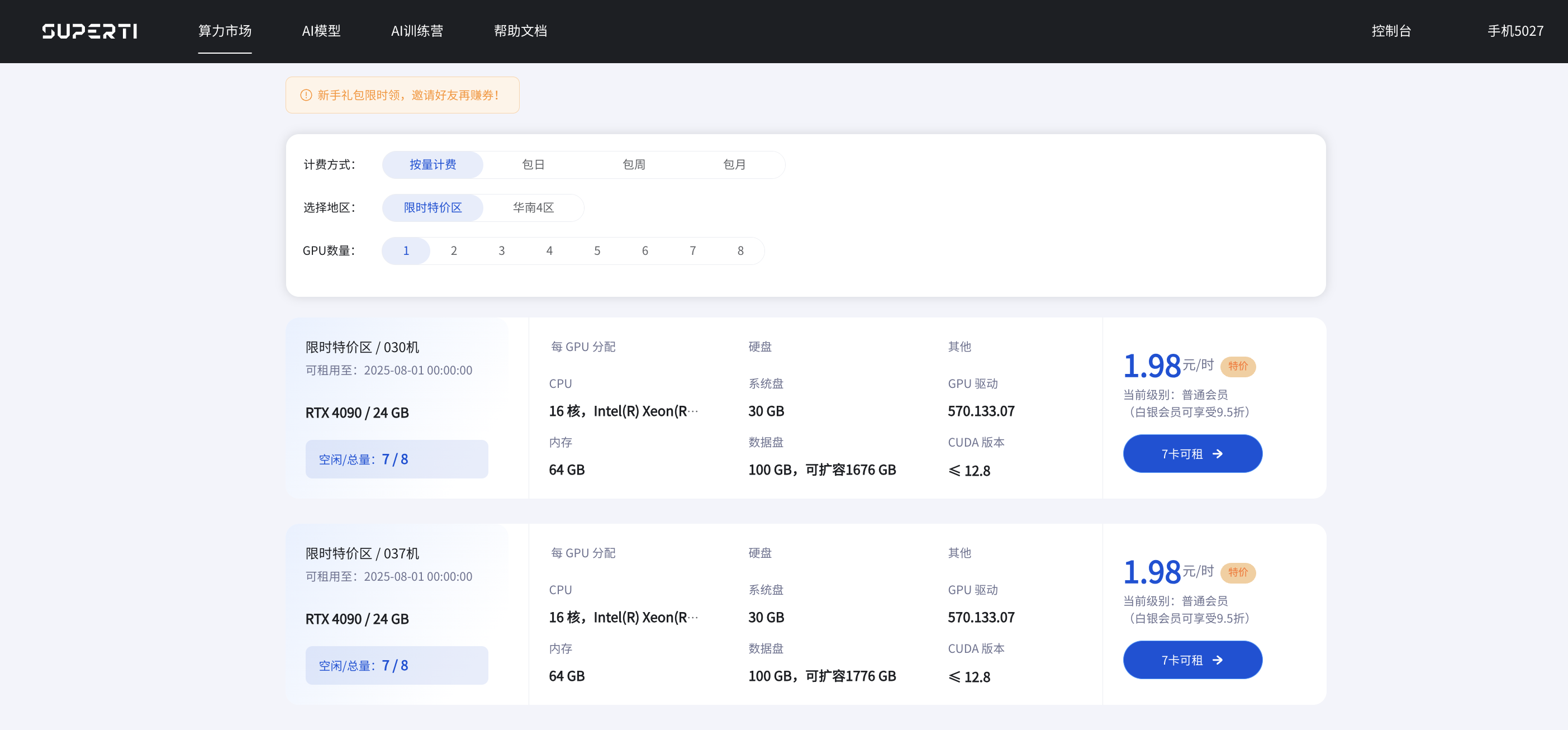This screenshot has width=1568, height=730.
Task: Click arrow icon on 030机 rent button
Action: pyautogui.click(x=1218, y=453)
